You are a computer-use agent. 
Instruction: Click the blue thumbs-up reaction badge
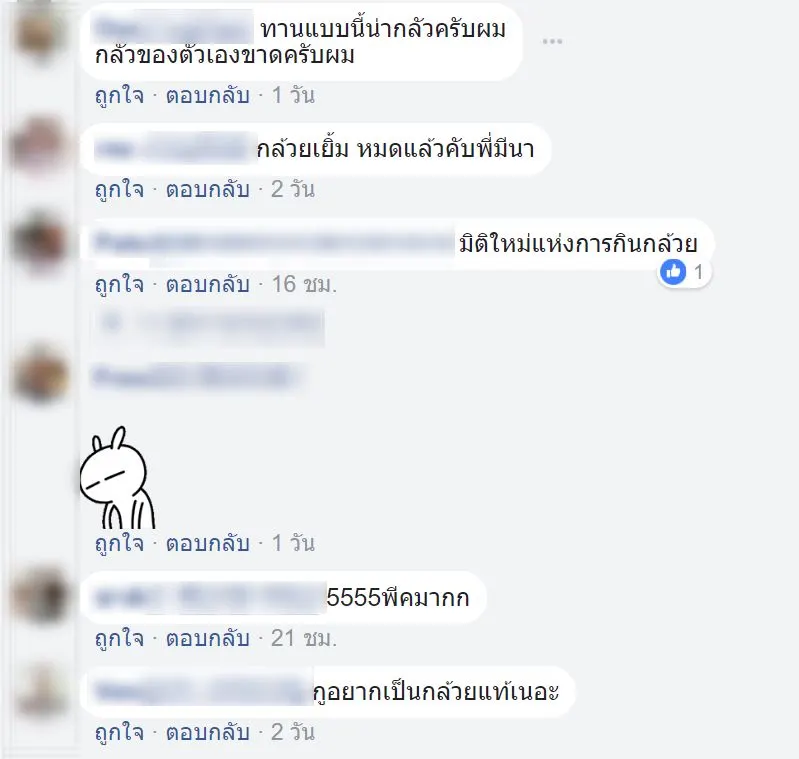673,272
